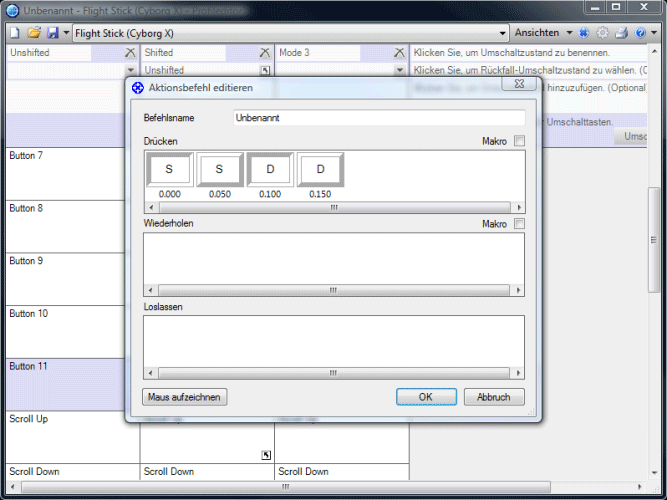
Task: Click the Drücken horizontal scrollbar
Action: (x=334, y=208)
